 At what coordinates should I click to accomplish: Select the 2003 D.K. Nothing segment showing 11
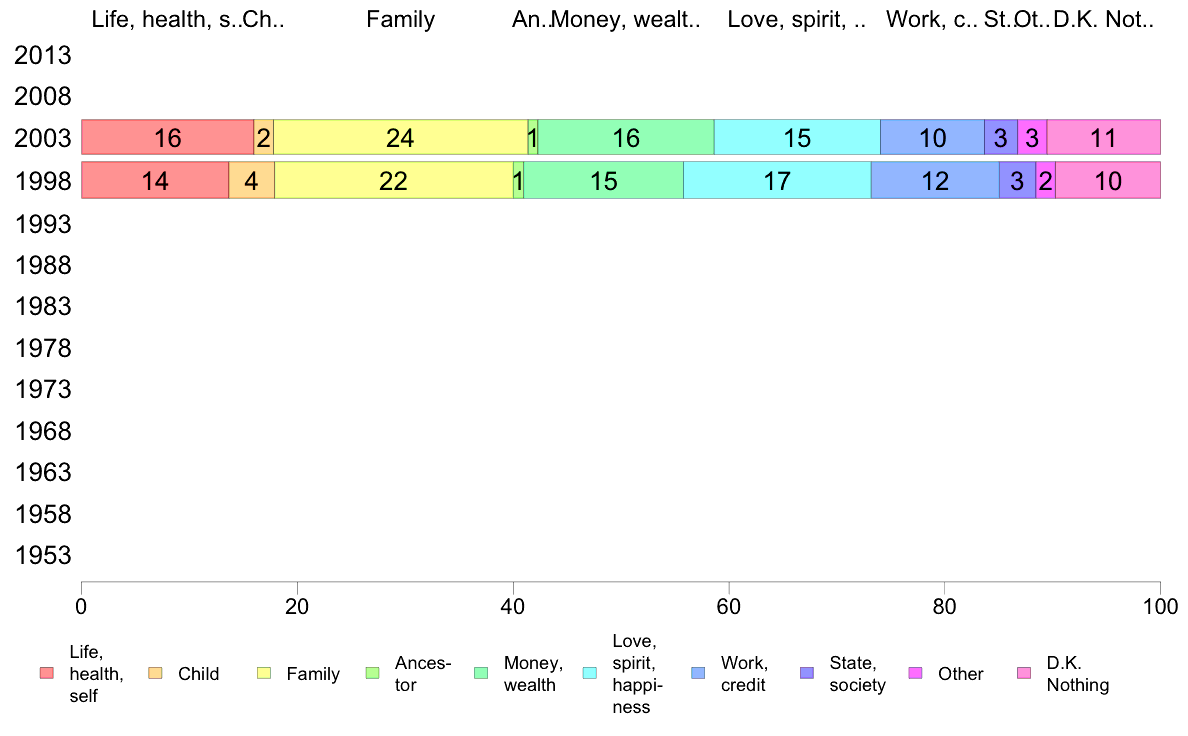tap(1103, 138)
